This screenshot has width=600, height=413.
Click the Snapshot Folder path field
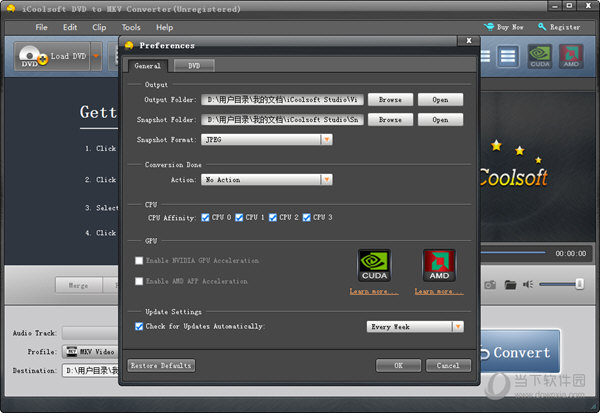pos(282,119)
